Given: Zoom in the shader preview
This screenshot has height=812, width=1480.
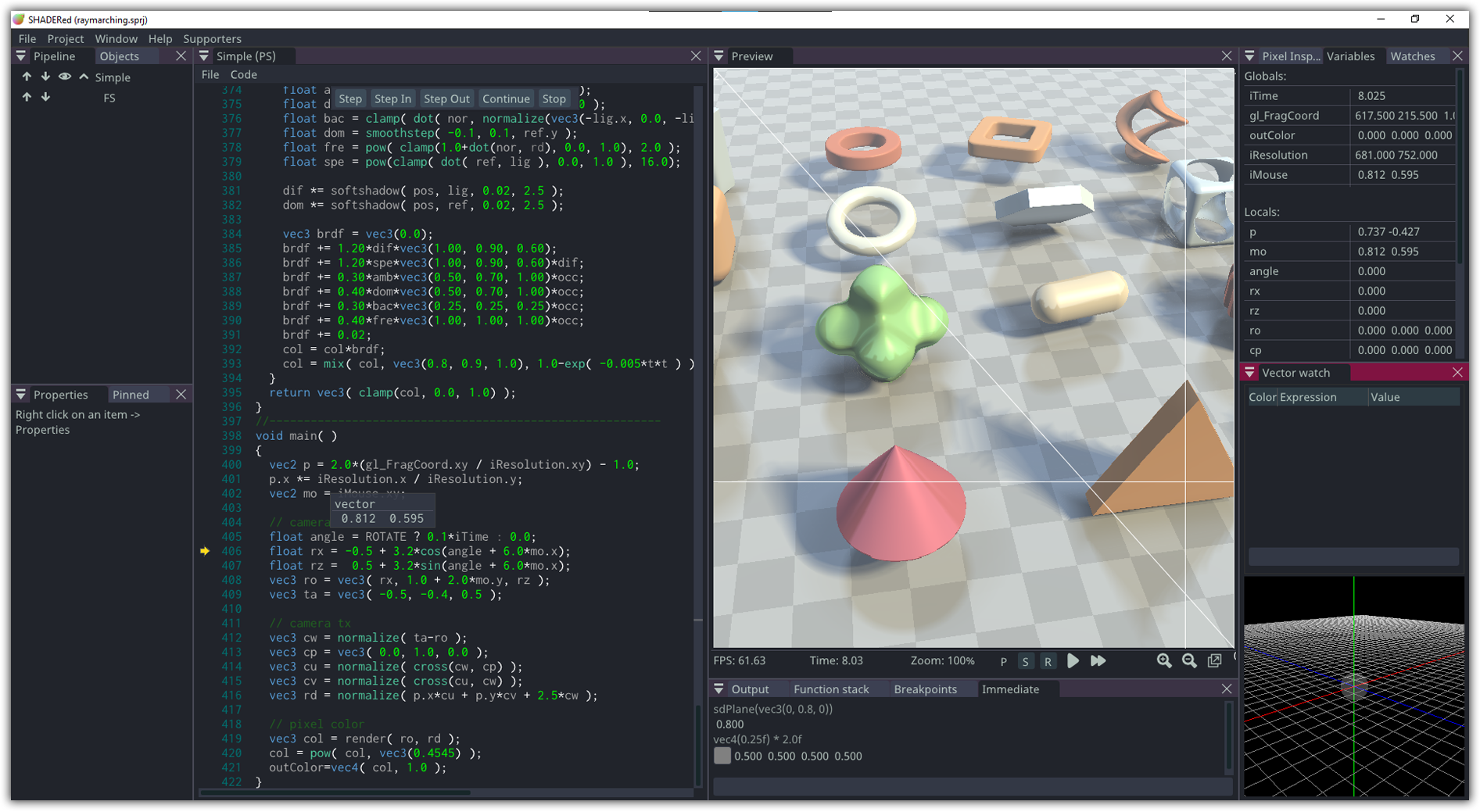Looking at the screenshot, I should pyautogui.click(x=1164, y=661).
